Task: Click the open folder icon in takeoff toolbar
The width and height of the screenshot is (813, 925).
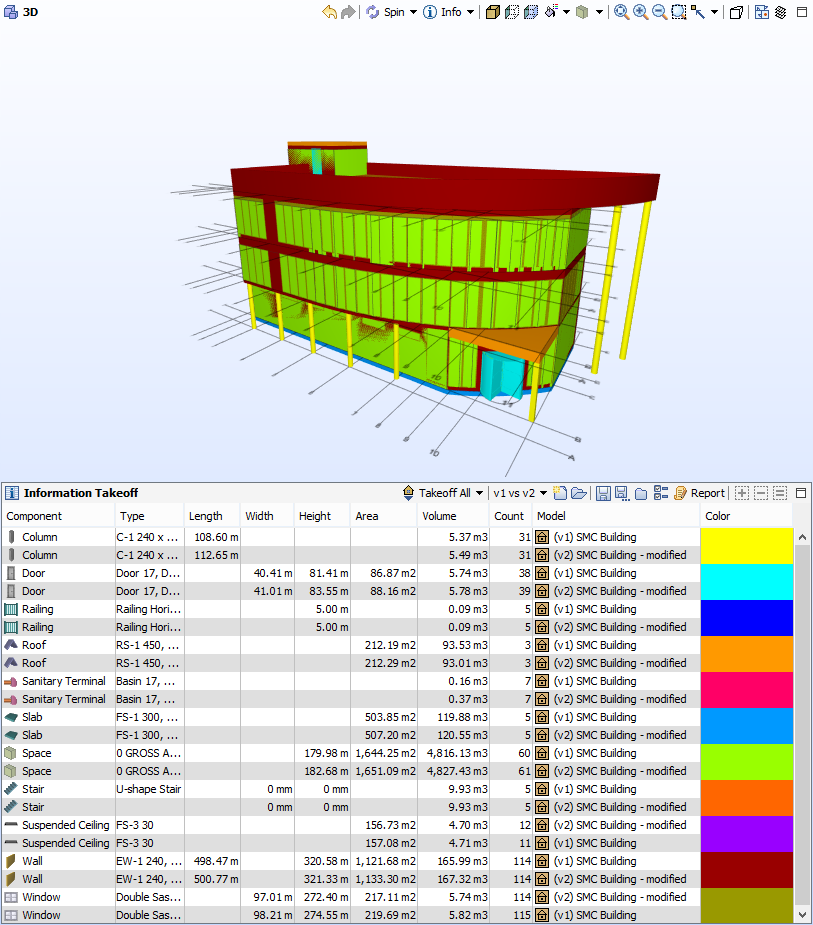Action: pyautogui.click(x=580, y=493)
